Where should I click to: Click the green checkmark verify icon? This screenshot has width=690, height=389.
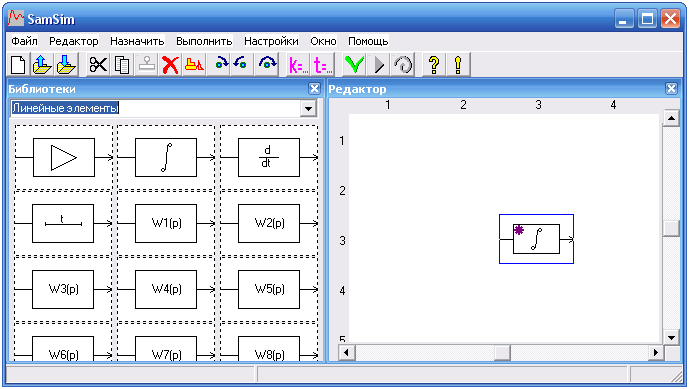click(354, 65)
